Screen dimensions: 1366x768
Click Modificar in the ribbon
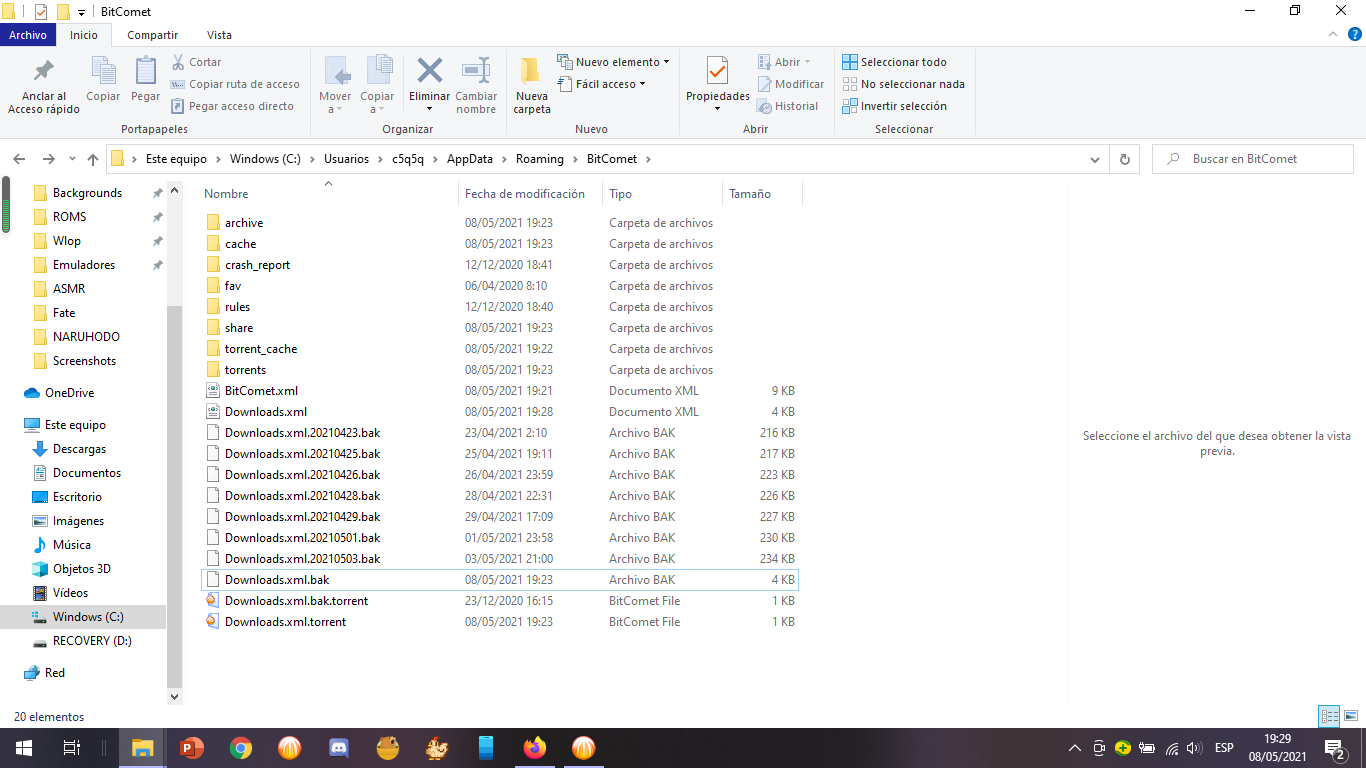click(x=791, y=84)
